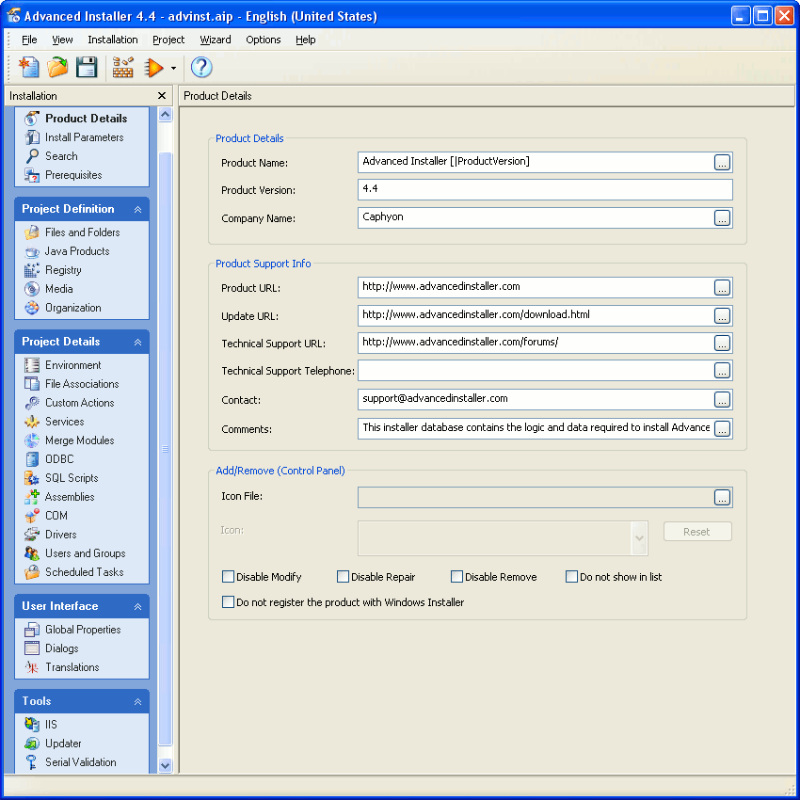This screenshot has height=800, width=800.
Task: Click the Open Project folder icon
Action: (58, 67)
